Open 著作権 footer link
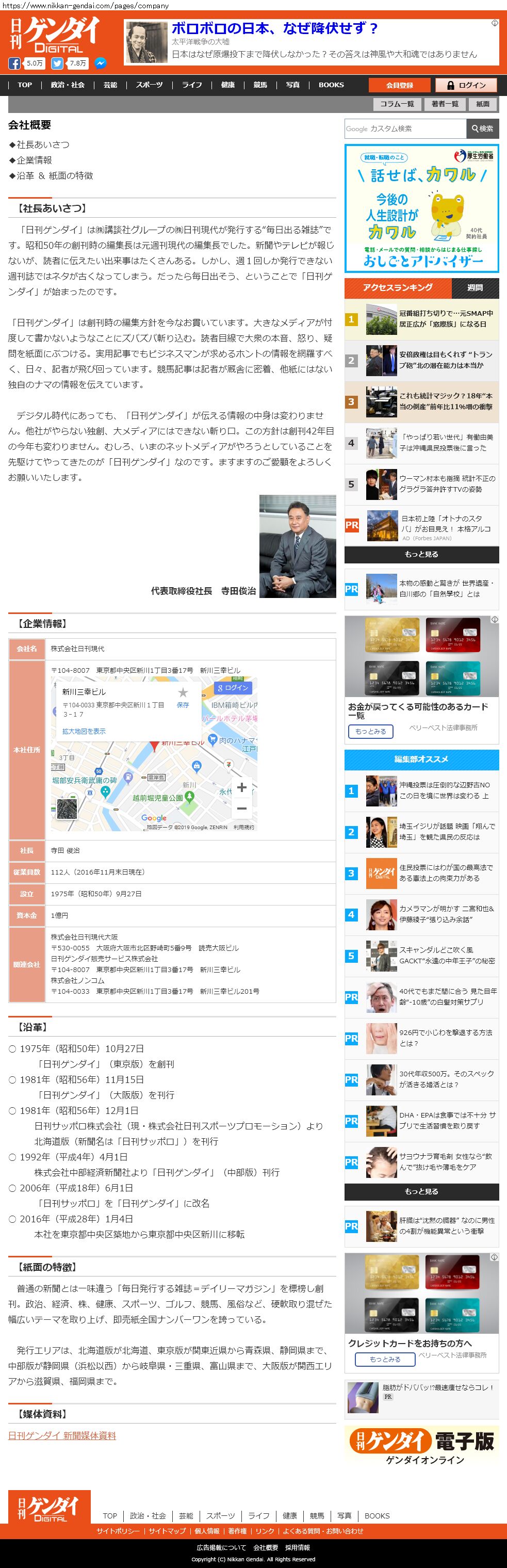 tap(237, 1531)
